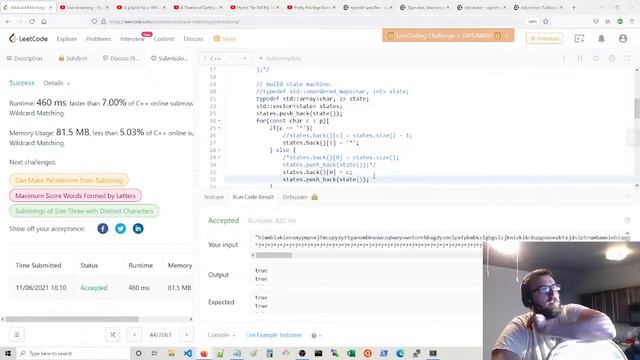Open Maximum Score Words Formed by Letters
This screenshot has height=360, width=640.
[x=75, y=196]
